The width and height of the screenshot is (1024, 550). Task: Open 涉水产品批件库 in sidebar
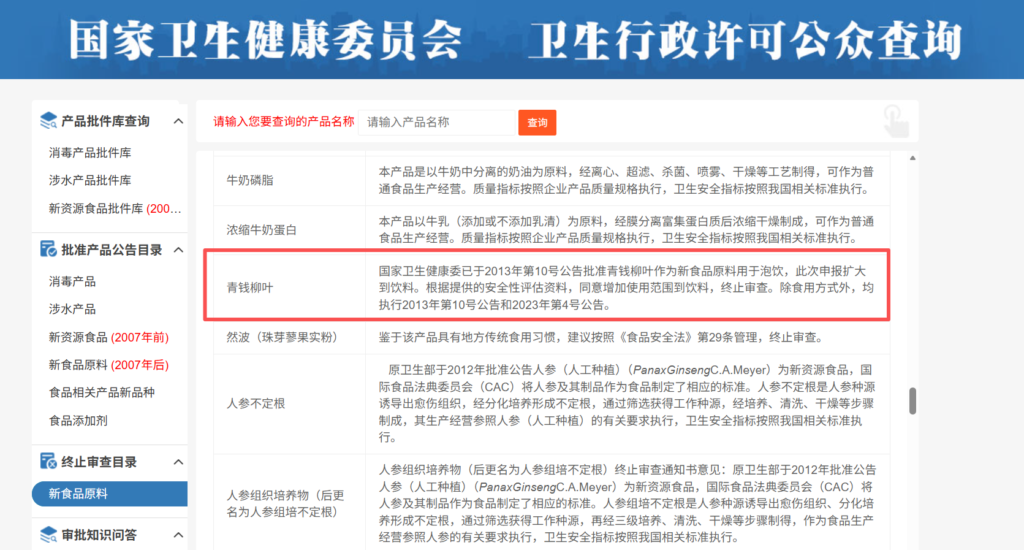click(90, 181)
